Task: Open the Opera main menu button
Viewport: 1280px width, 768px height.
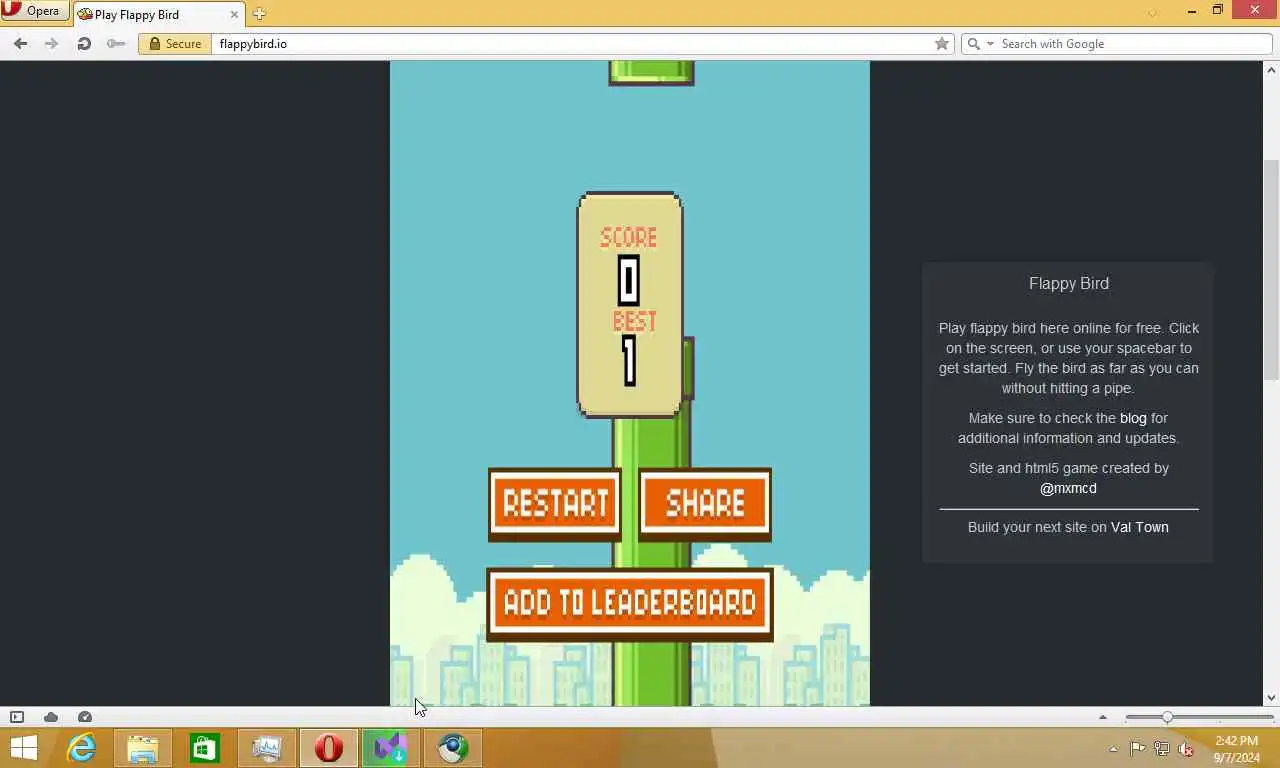Action: [34, 11]
